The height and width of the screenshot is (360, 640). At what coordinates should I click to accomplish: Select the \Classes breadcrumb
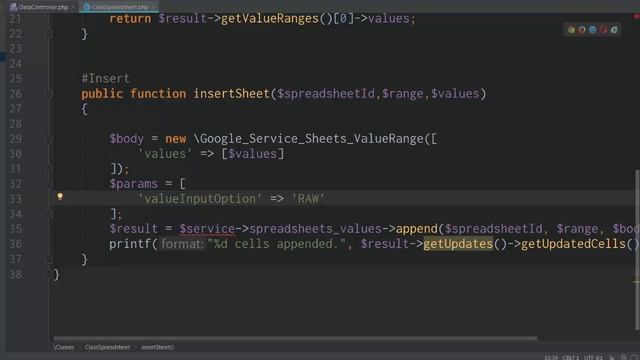click(x=64, y=347)
